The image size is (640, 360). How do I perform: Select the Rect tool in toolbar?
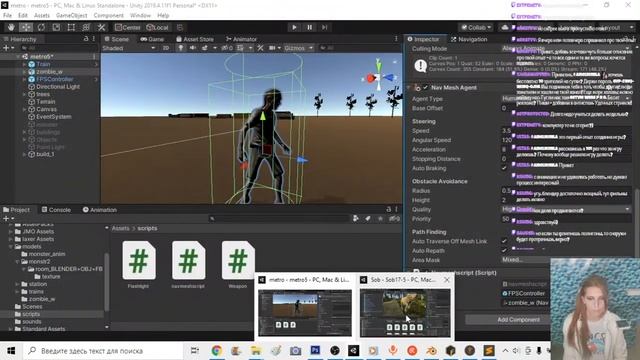pos(71,27)
